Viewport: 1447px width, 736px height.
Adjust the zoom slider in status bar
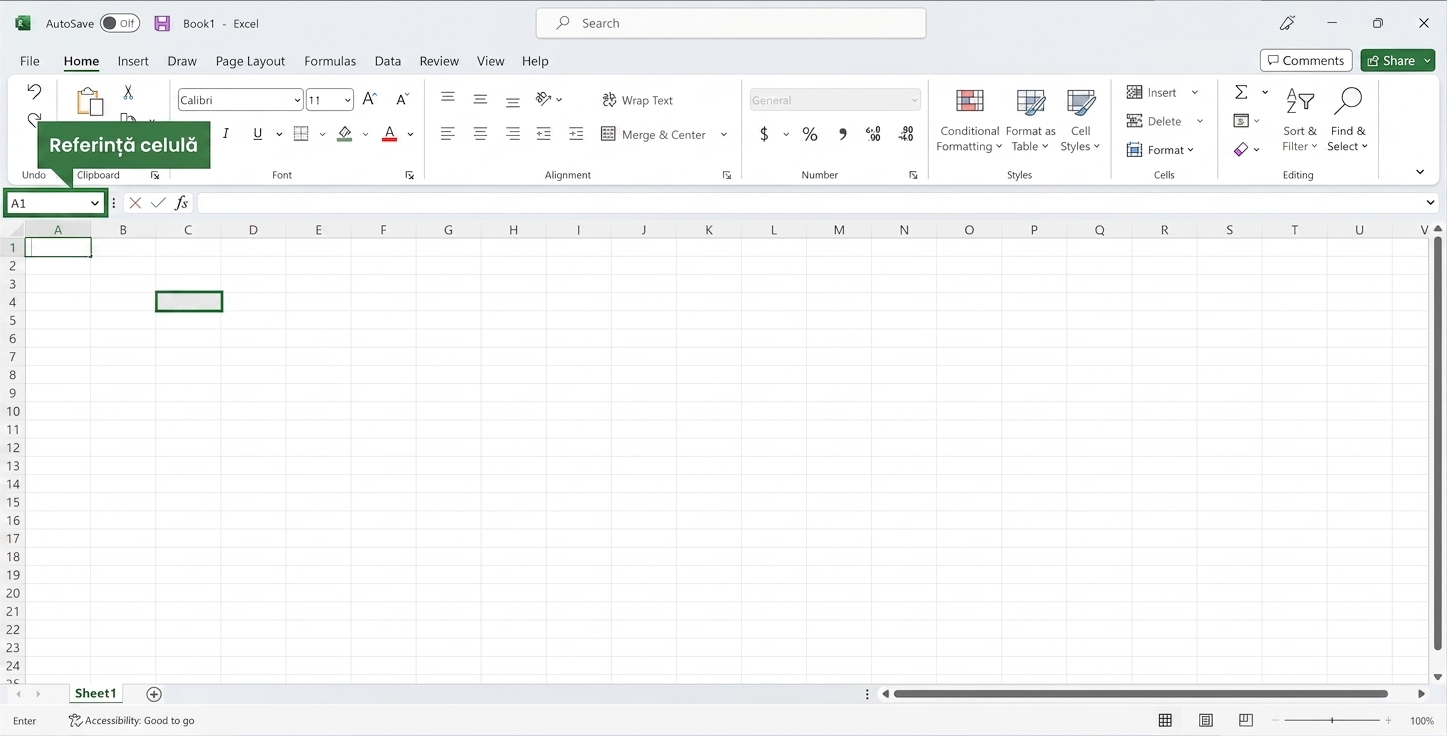pyautogui.click(x=1332, y=720)
